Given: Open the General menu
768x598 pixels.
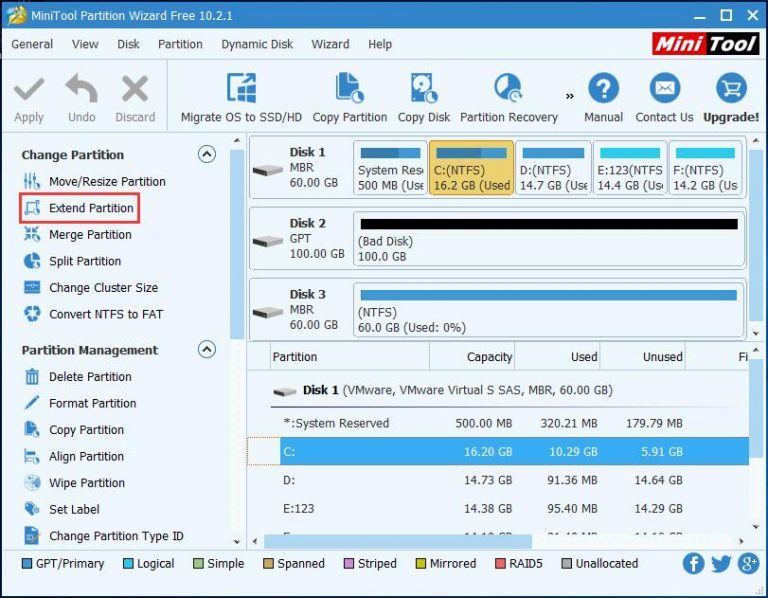Looking at the screenshot, I should coord(32,44).
